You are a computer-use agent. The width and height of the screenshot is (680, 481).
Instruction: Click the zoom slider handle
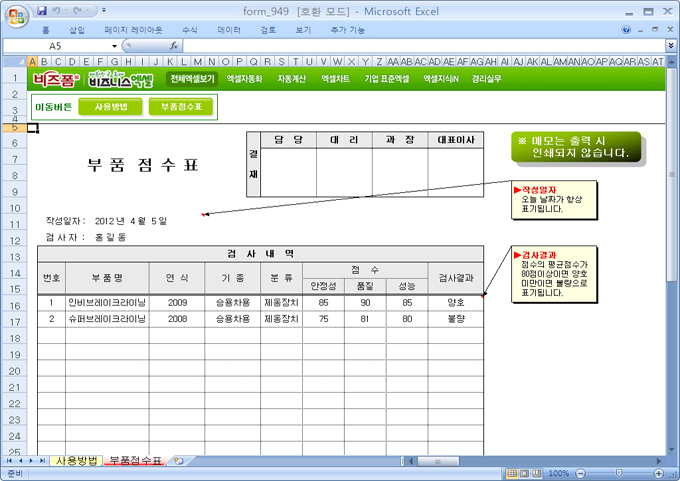tap(618, 473)
